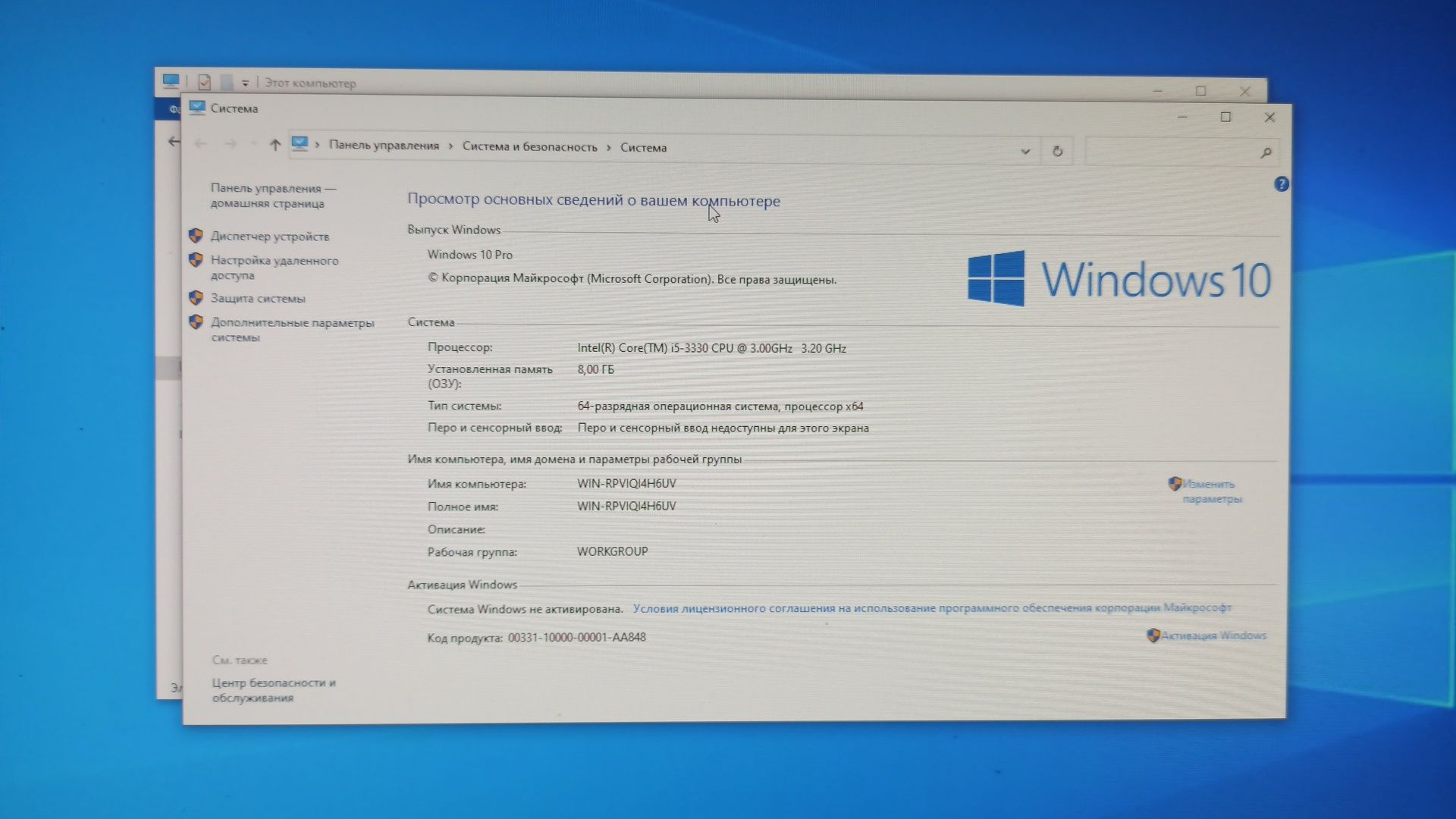Maximize the Этот компьютер background window

tap(1200, 91)
